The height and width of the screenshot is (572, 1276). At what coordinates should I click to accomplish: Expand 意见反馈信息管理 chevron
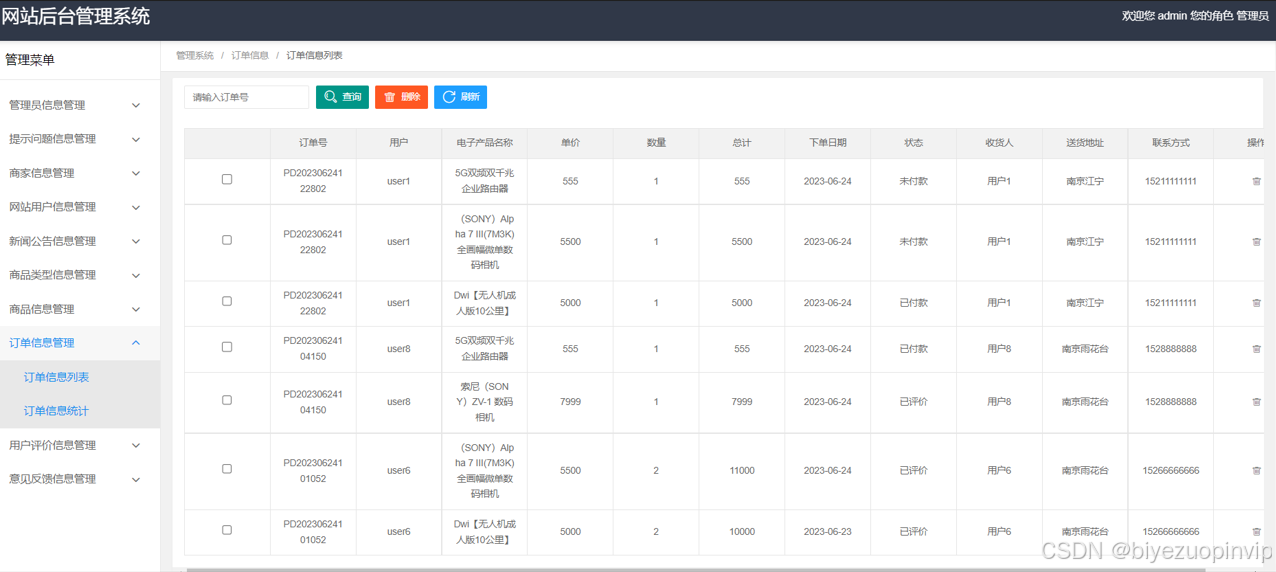136,479
